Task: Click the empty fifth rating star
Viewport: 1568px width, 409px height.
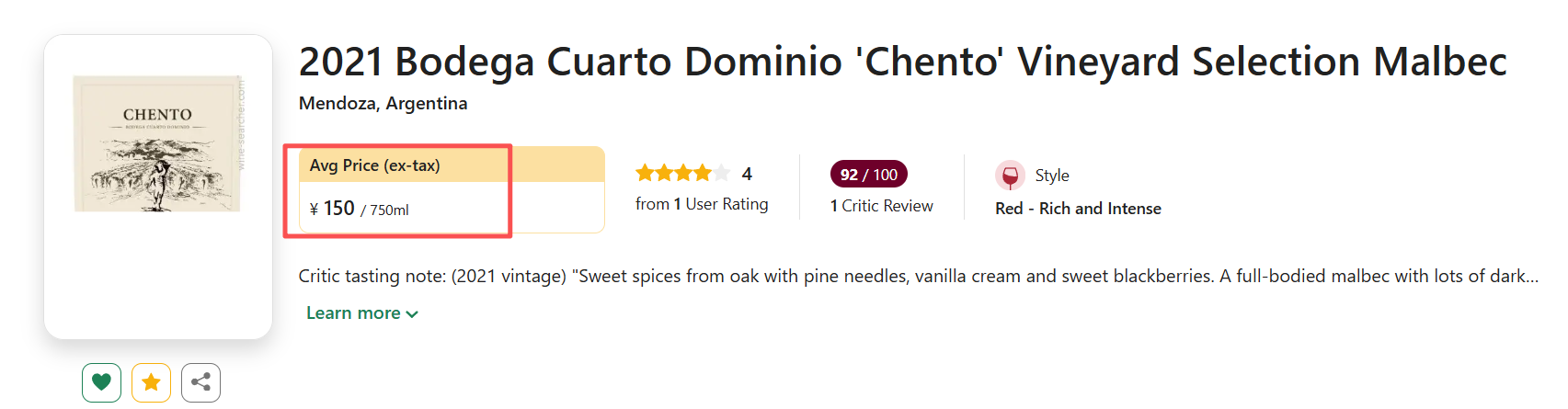Action: (x=722, y=173)
